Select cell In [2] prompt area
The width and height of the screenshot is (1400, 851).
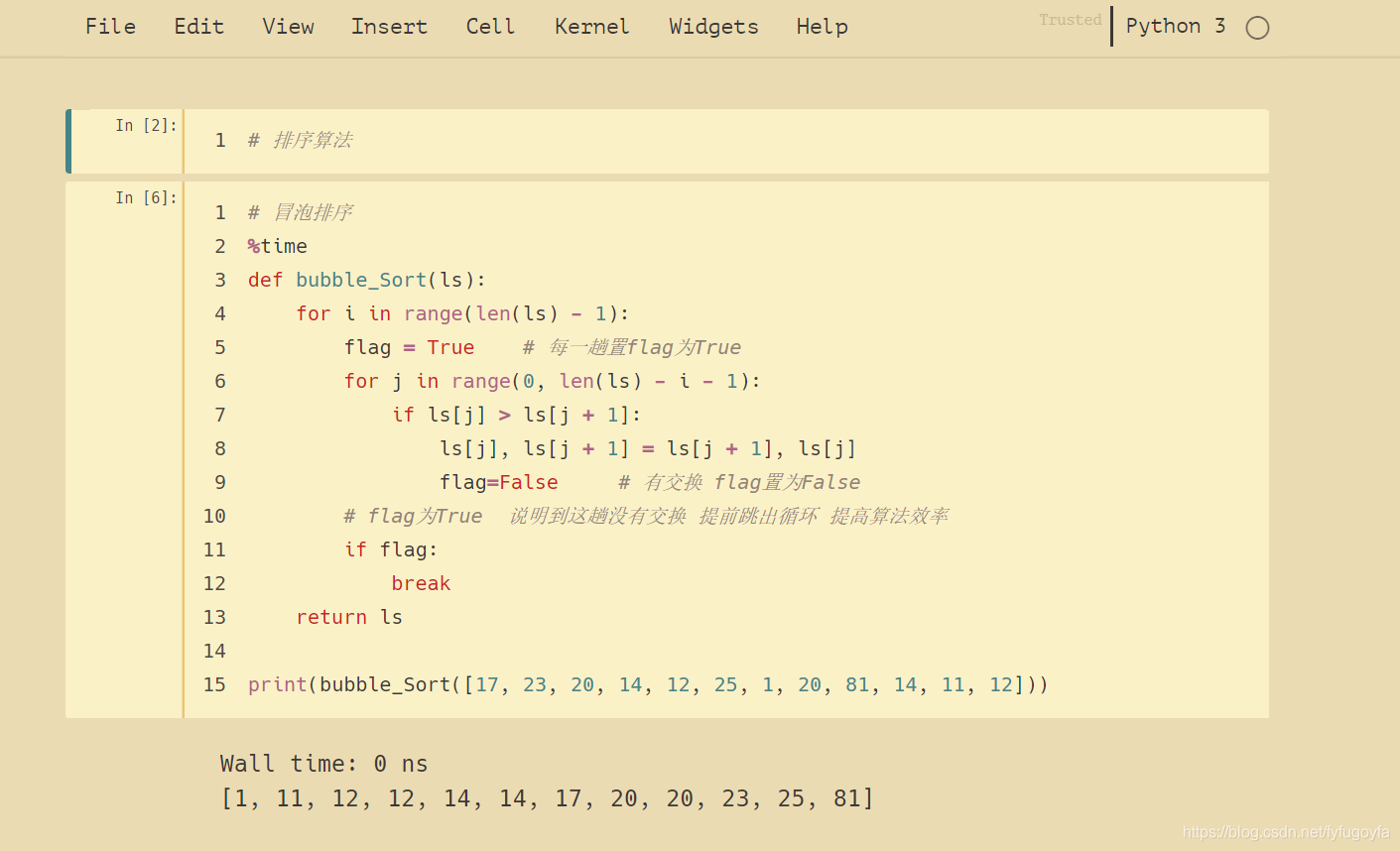pyautogui.click(x=146, y=125)
